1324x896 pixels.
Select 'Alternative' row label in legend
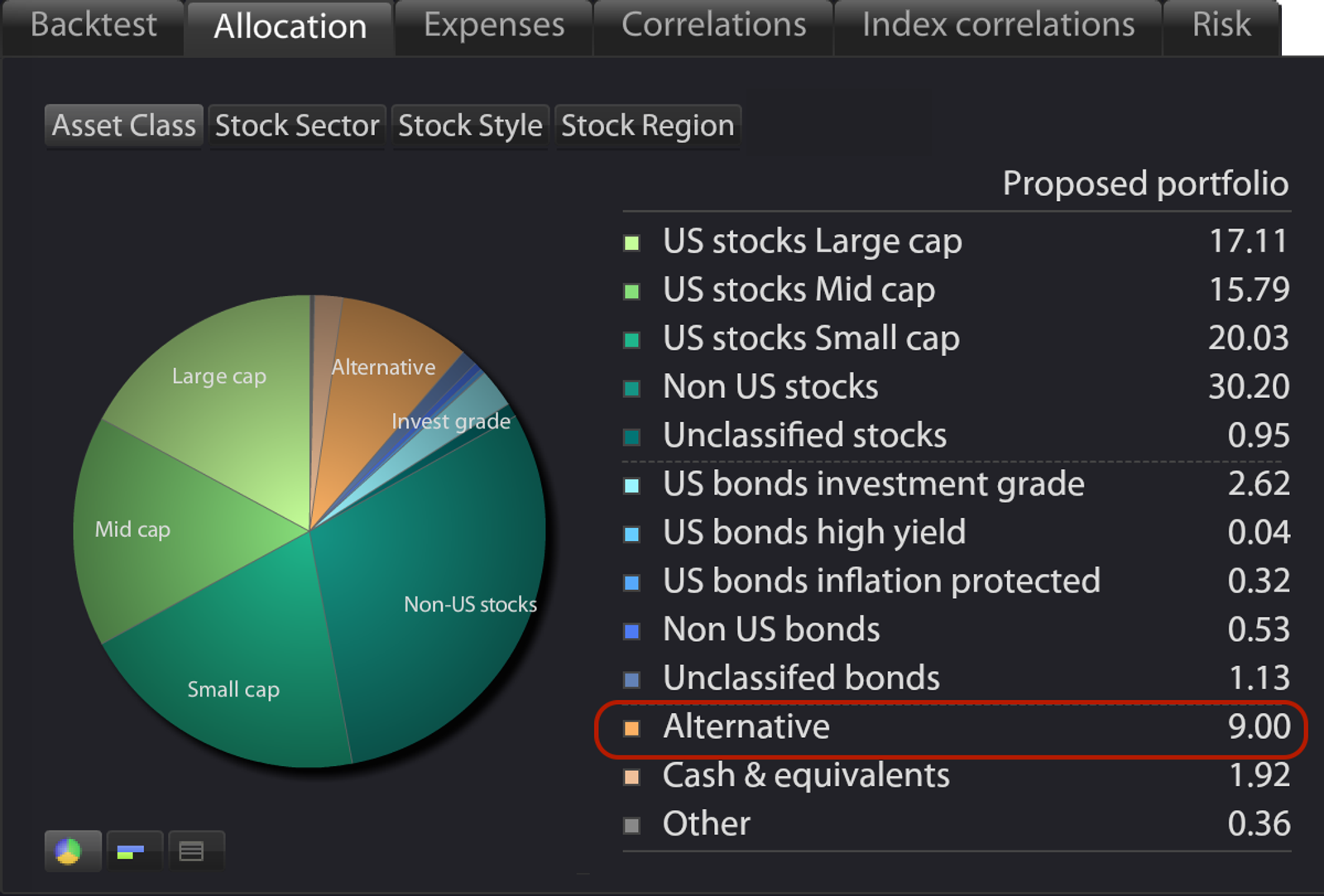(746, 726)
